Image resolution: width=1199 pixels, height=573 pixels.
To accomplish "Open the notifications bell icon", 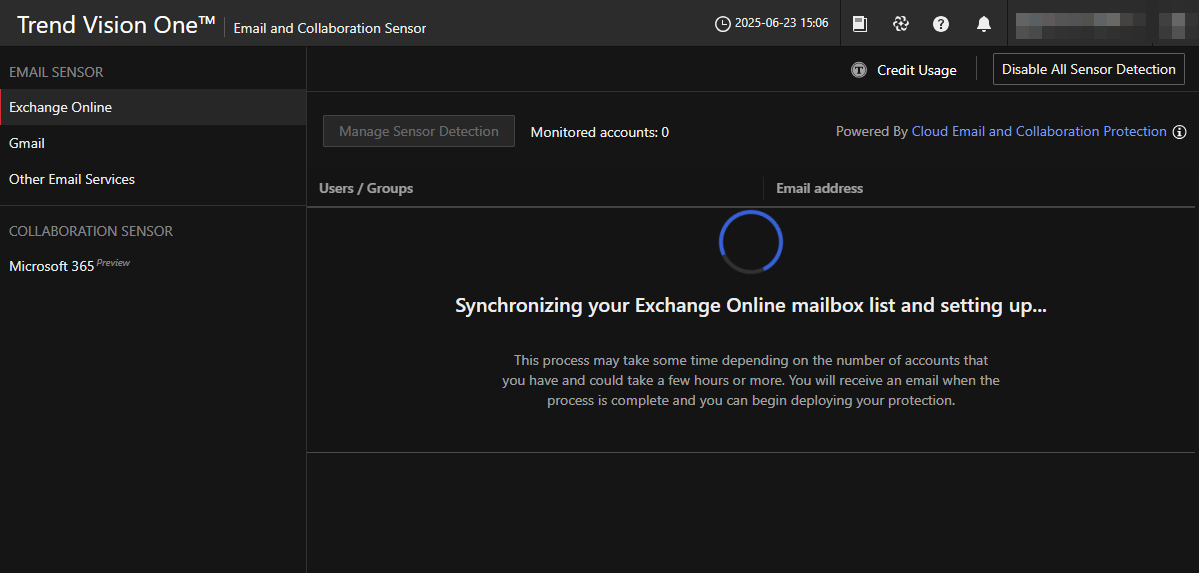I will click(984, 24).
